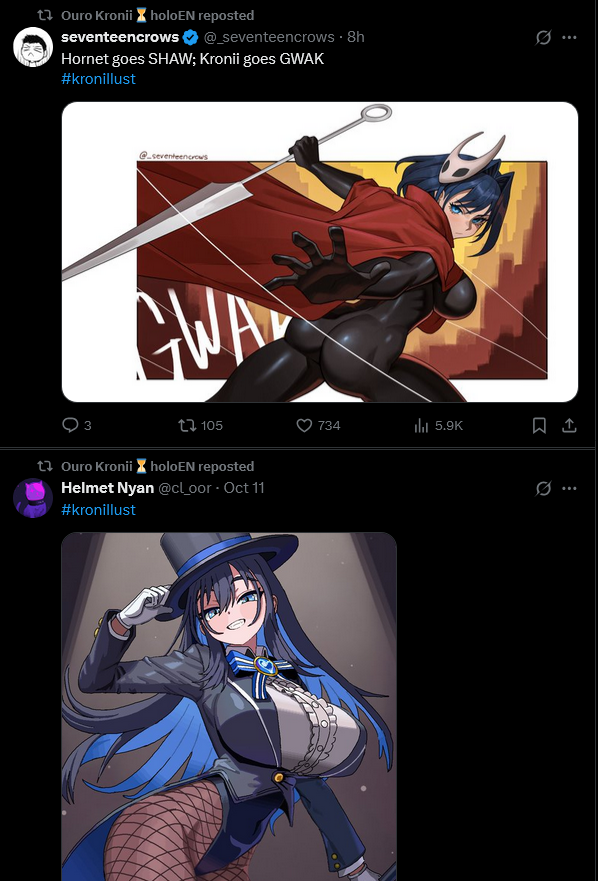598x881 pixels.
Task: Open more options on Helmet Nyan post
Action: (x=569, y=488)
